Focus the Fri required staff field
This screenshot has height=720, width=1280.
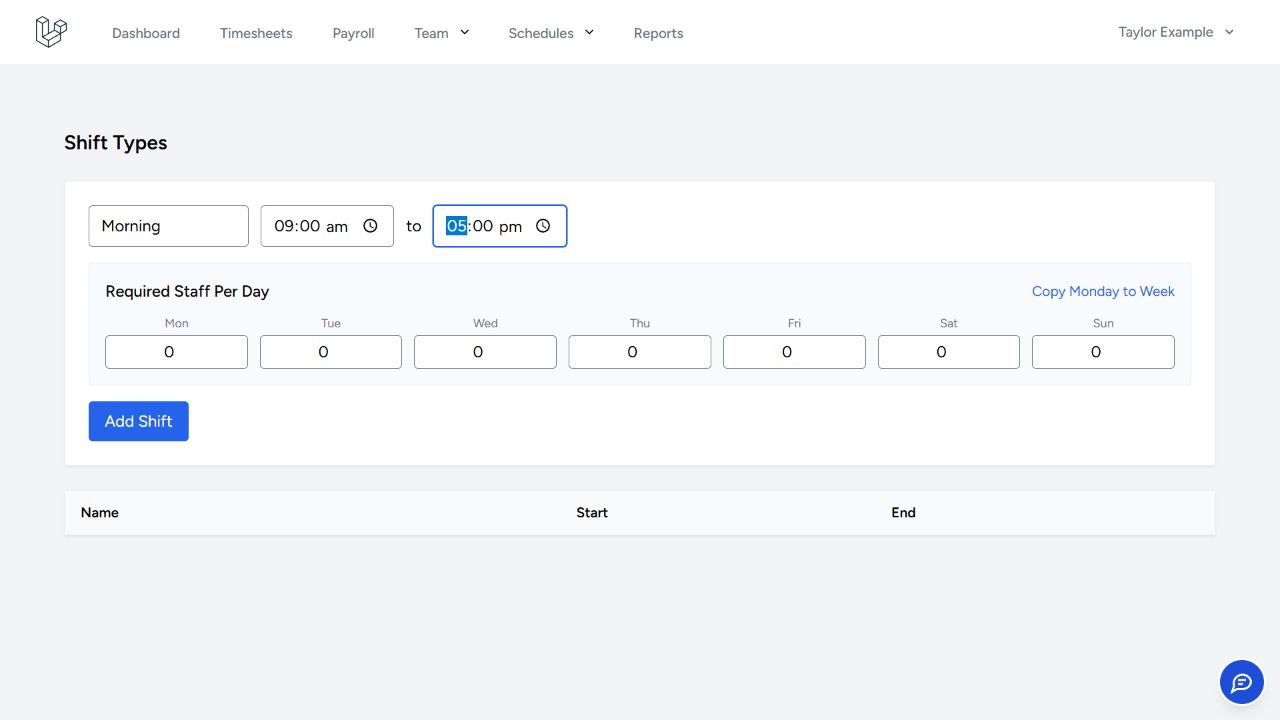[x=794, y=352]
